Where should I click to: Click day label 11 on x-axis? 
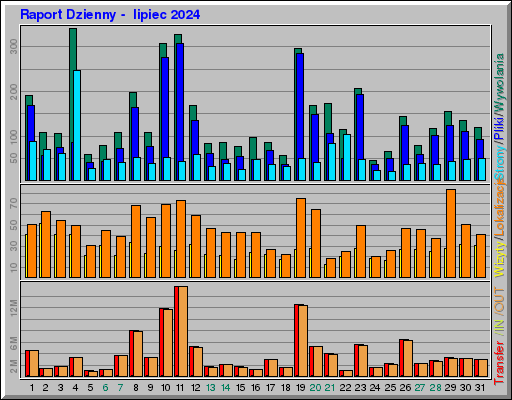(x=180, y=388)
